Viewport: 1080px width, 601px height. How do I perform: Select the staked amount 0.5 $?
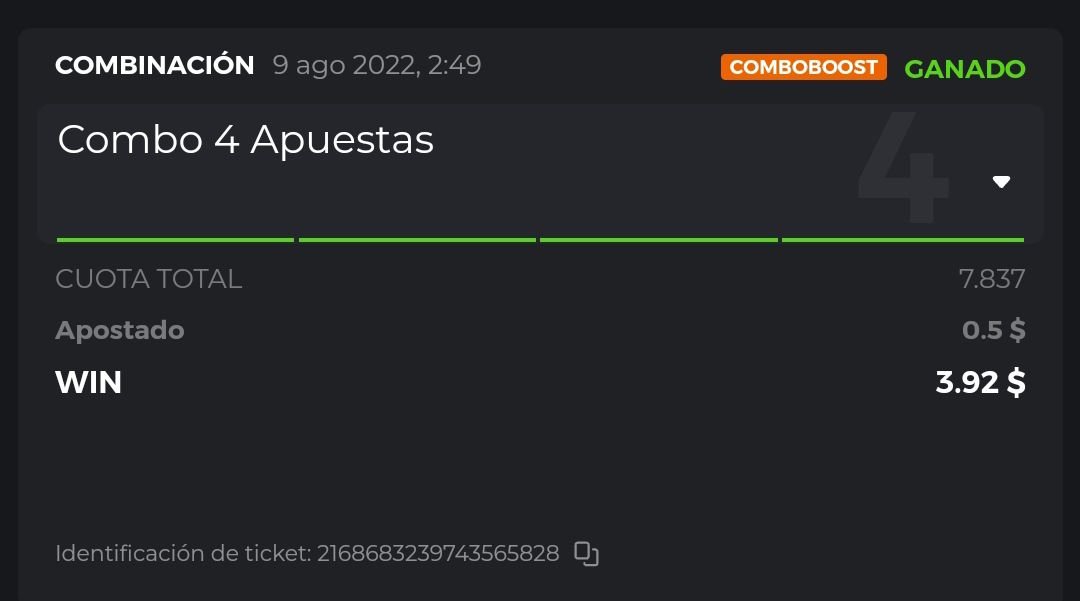(x=993, y=330)
